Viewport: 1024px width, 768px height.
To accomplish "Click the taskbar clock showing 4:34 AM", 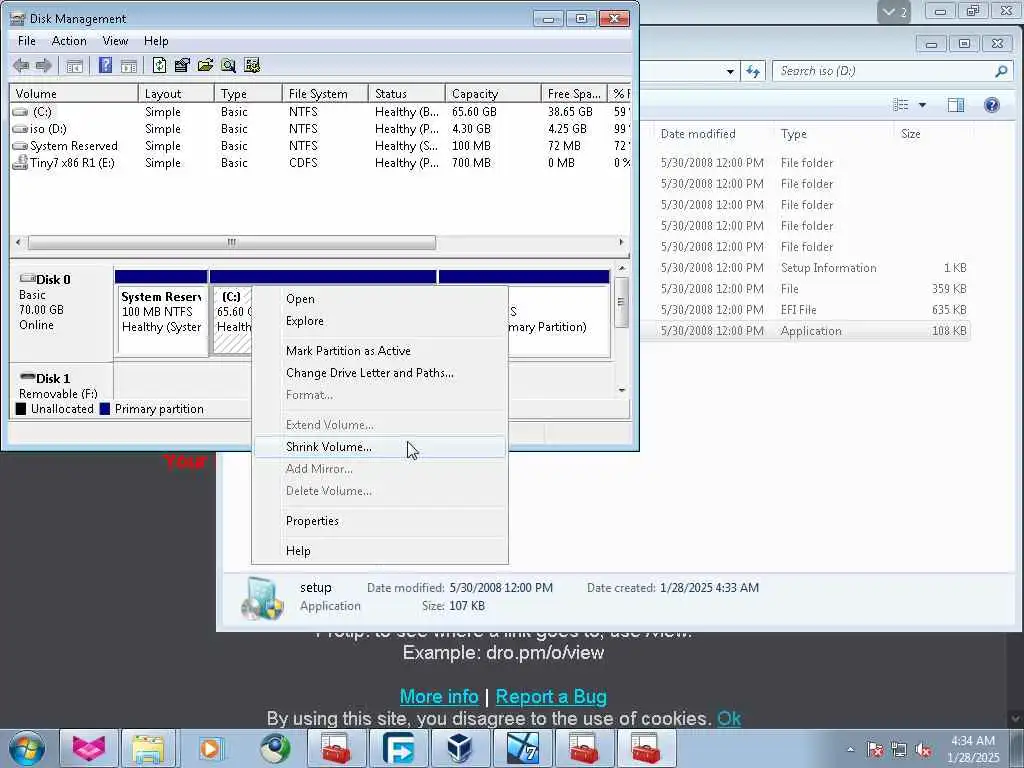I will point(973,749).
